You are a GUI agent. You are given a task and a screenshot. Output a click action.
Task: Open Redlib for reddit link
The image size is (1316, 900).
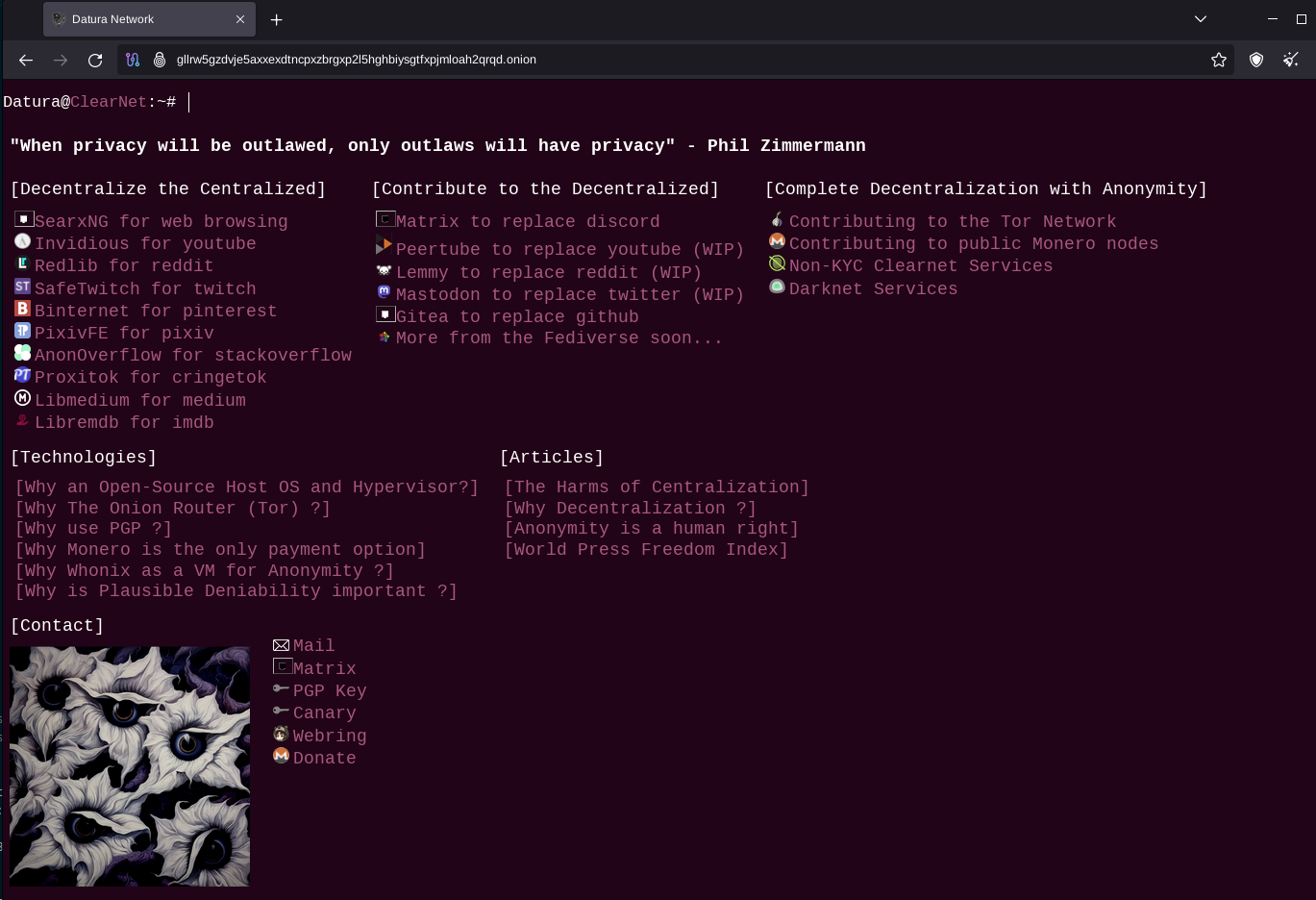click(124, 266)
